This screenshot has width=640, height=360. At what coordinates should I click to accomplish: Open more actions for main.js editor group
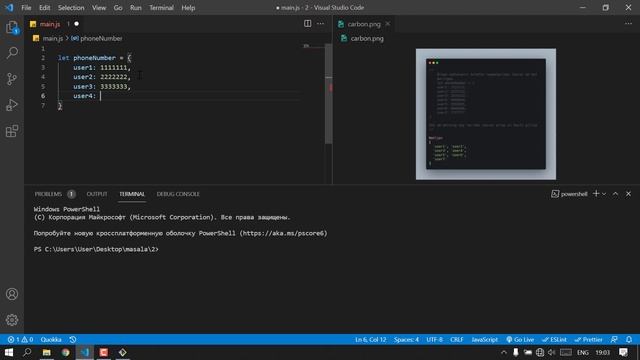(x=320, y=24)
